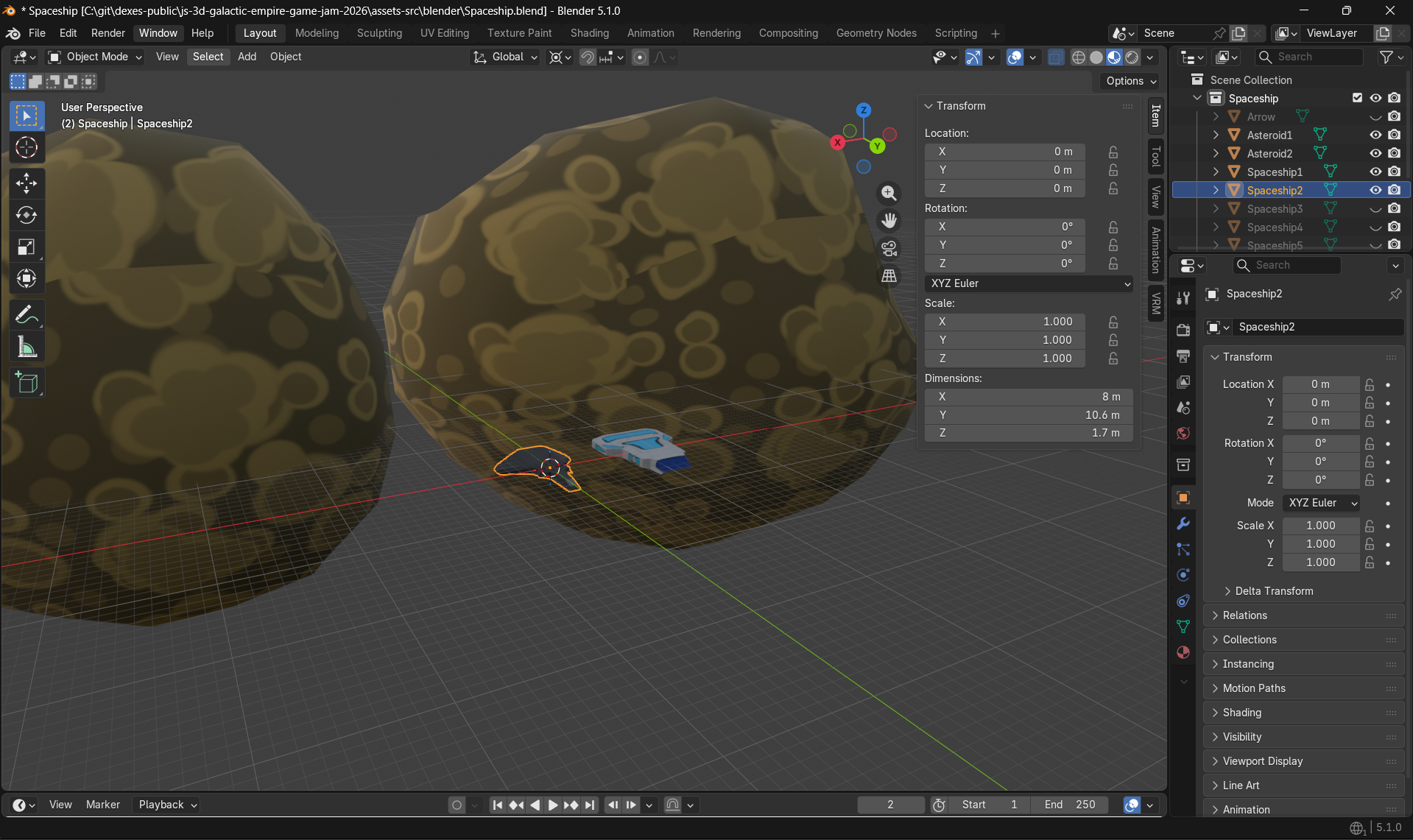Open the World properties tab

(1183, 433)
